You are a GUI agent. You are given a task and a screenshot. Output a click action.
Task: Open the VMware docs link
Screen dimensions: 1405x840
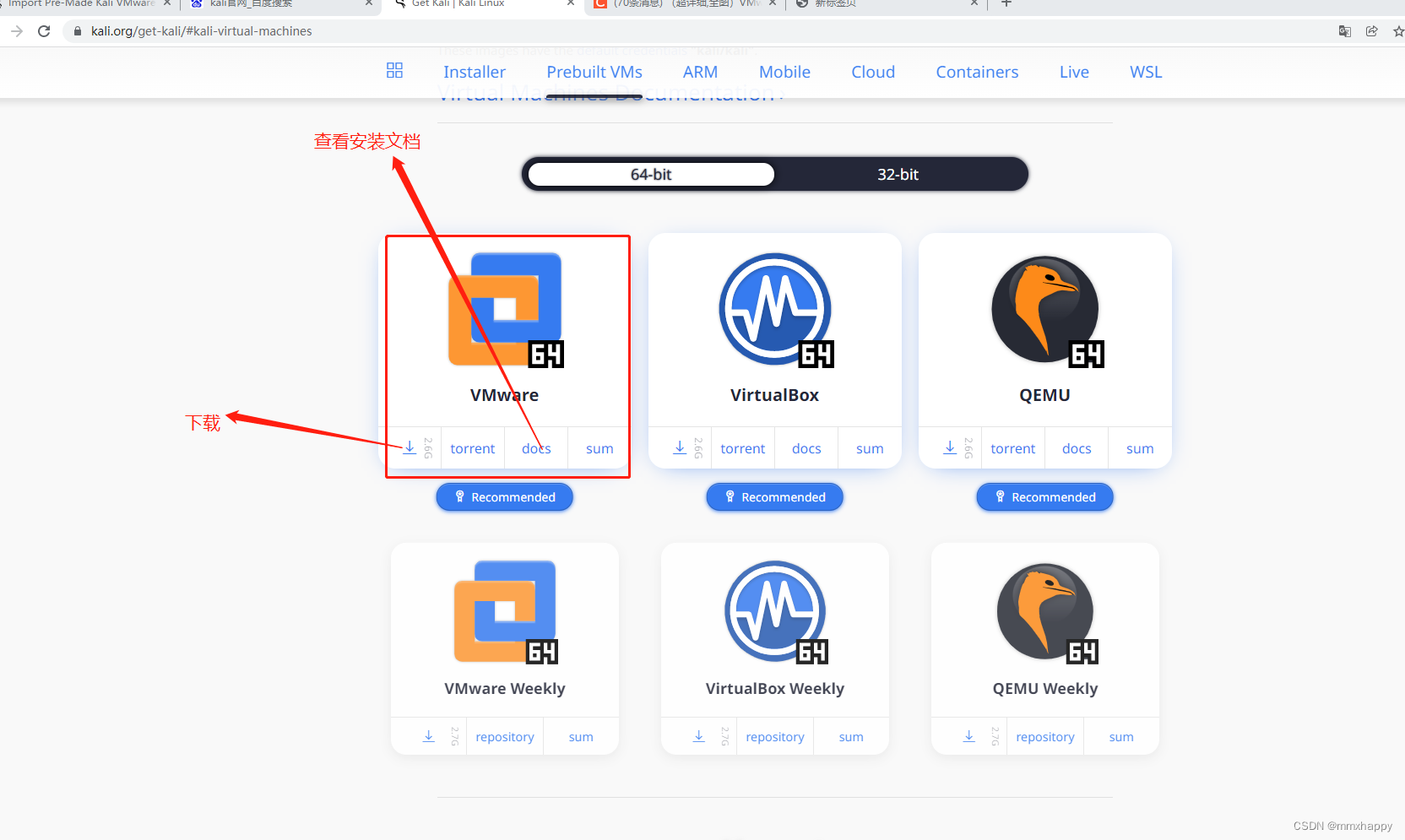coord(536,448)
